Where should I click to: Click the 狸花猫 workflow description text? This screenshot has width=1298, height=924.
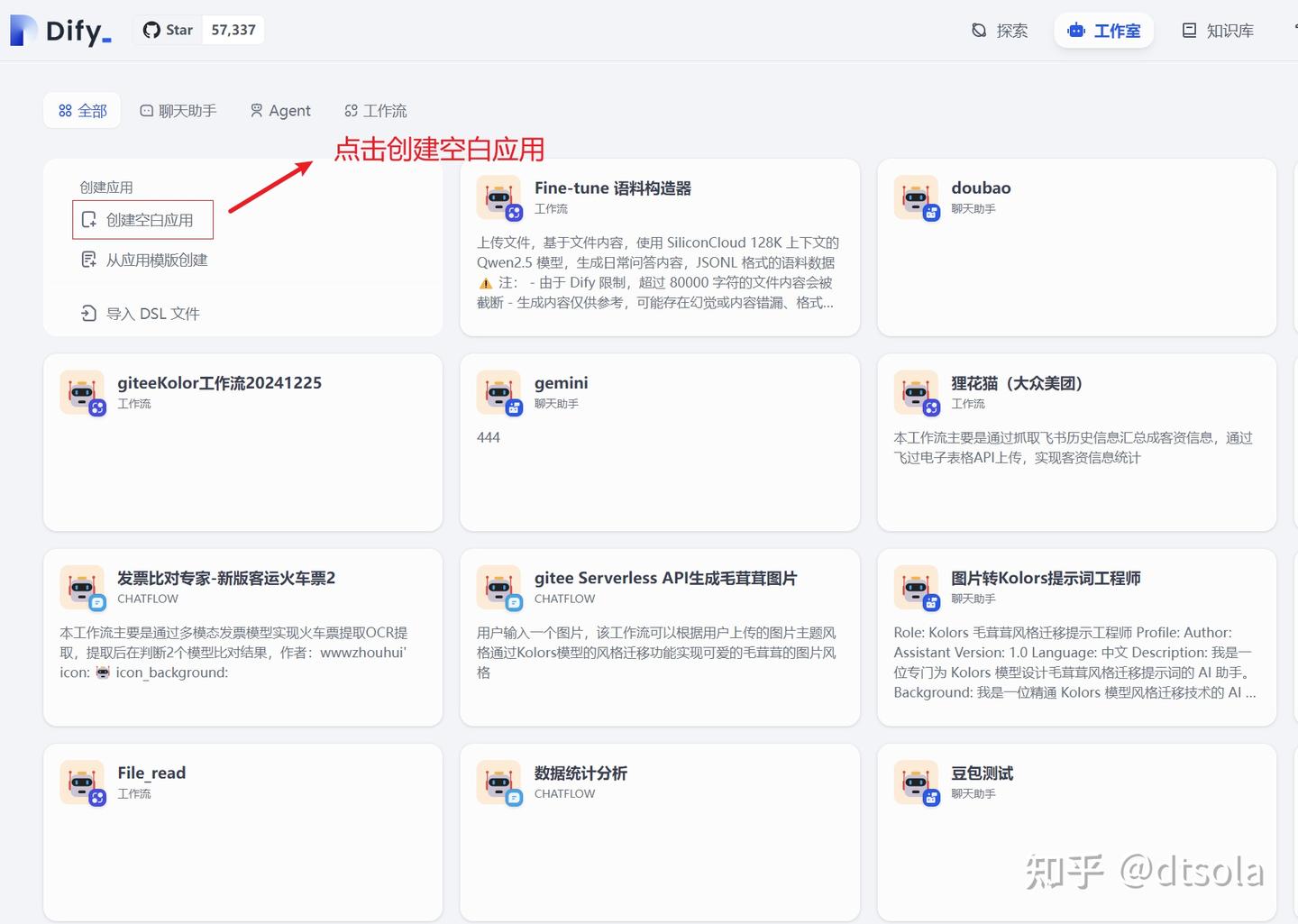click(1073, 447)
